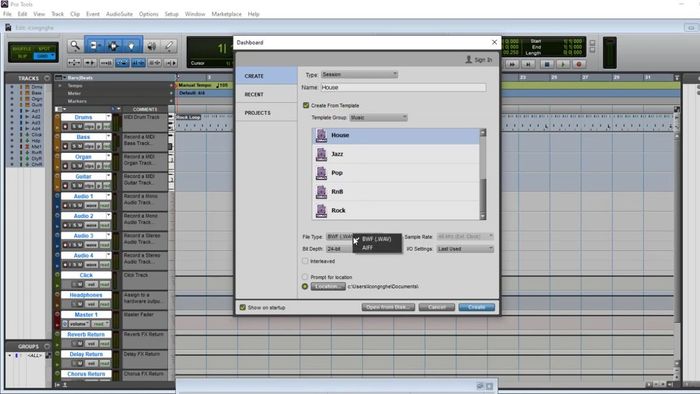Enable Shuffle edit mode
Image resolution: width=700 pixels, height=394 pixels.
pyautogui.click(x=22, y=49)
